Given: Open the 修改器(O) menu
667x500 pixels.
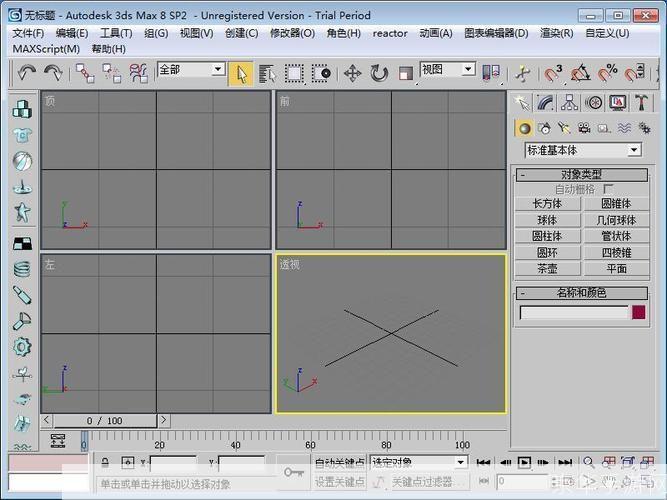Looking at the screenshot, I should [x=293, y=33].
